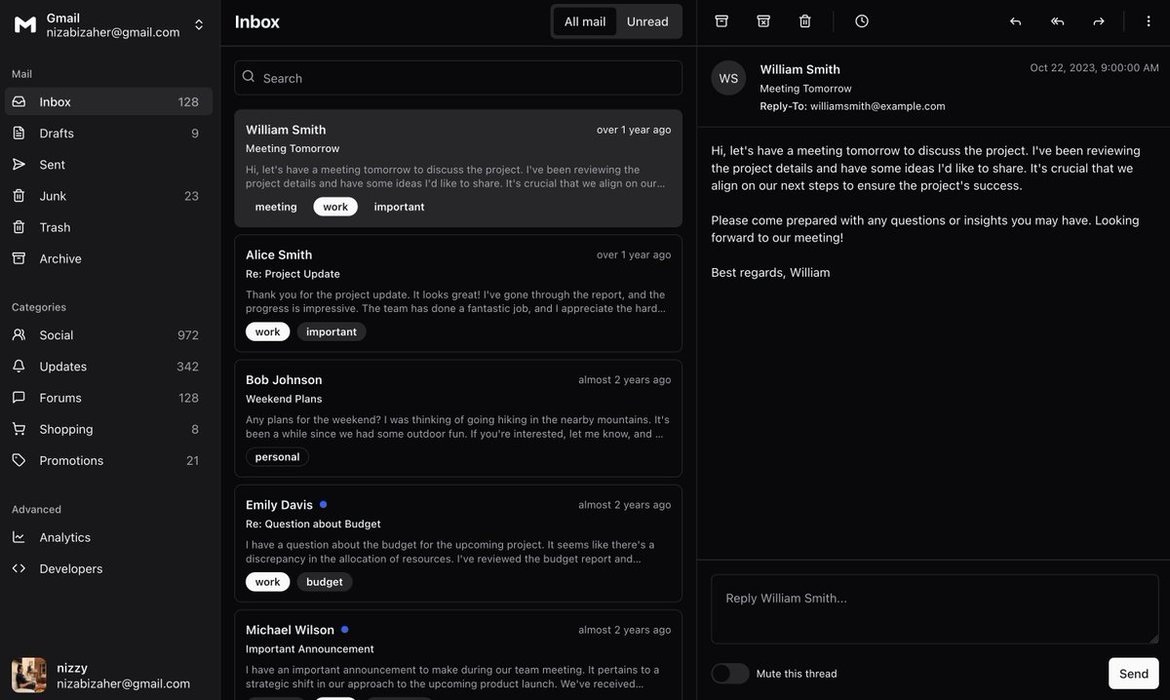This screenshot has height=700, width=1170.
Task: Click into the Reply William Smith text box
Action: pyautogui.click(x=934, y=608)
